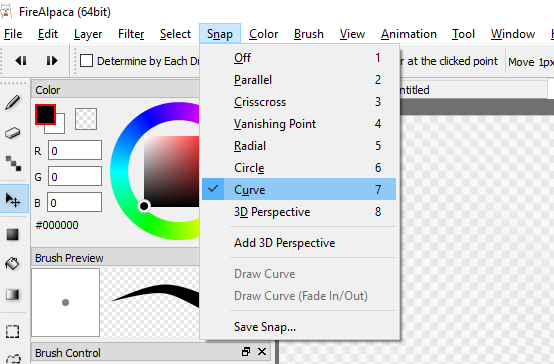Click the #000000 hex value
Image resolution: width=554 pixels, height=364 pixels.
[x=57, y=225]
